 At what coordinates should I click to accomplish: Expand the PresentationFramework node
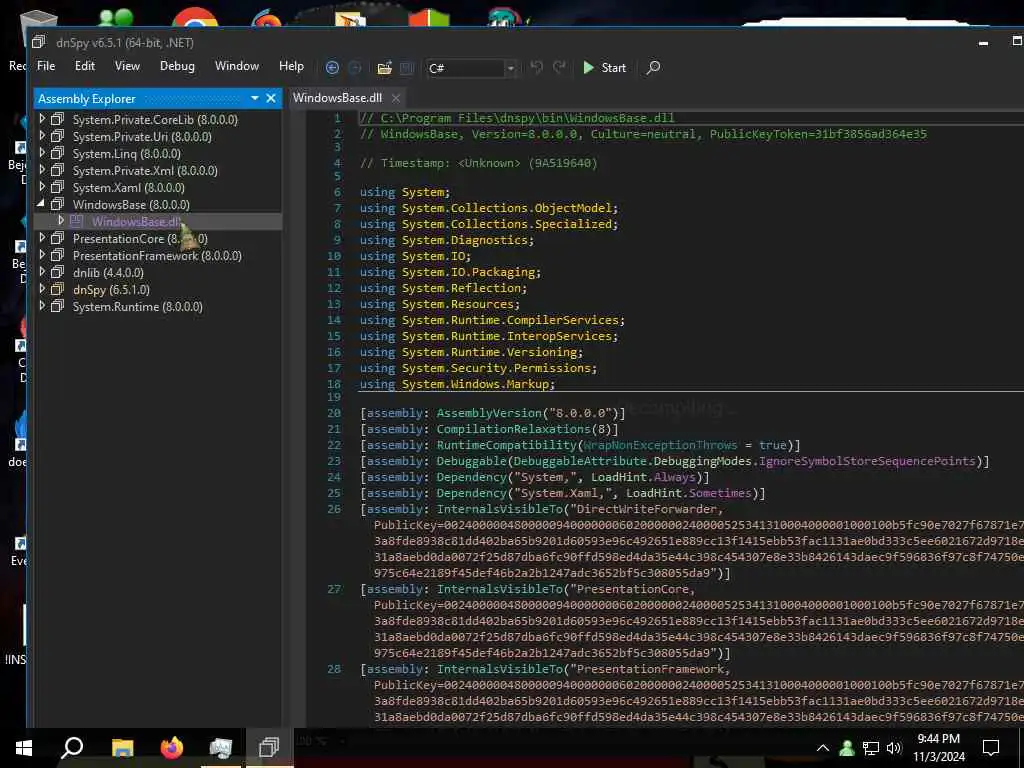click(42, 255)
